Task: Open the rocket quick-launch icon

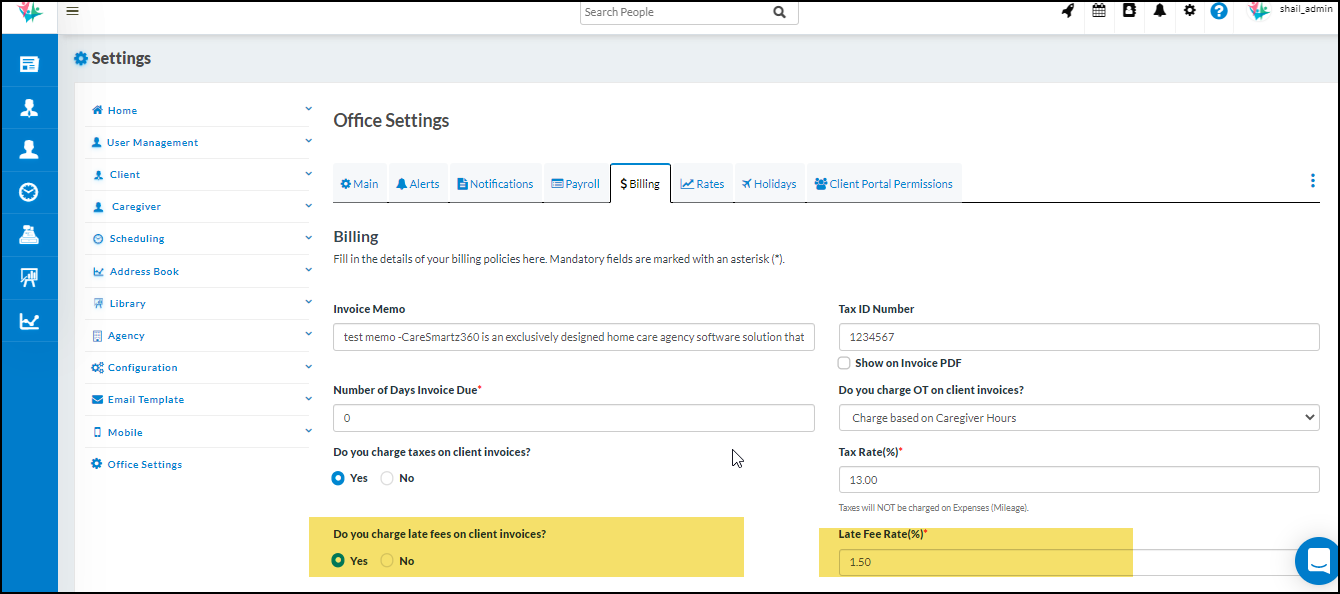Action: pyautogui.click(x=1067, y=11)
